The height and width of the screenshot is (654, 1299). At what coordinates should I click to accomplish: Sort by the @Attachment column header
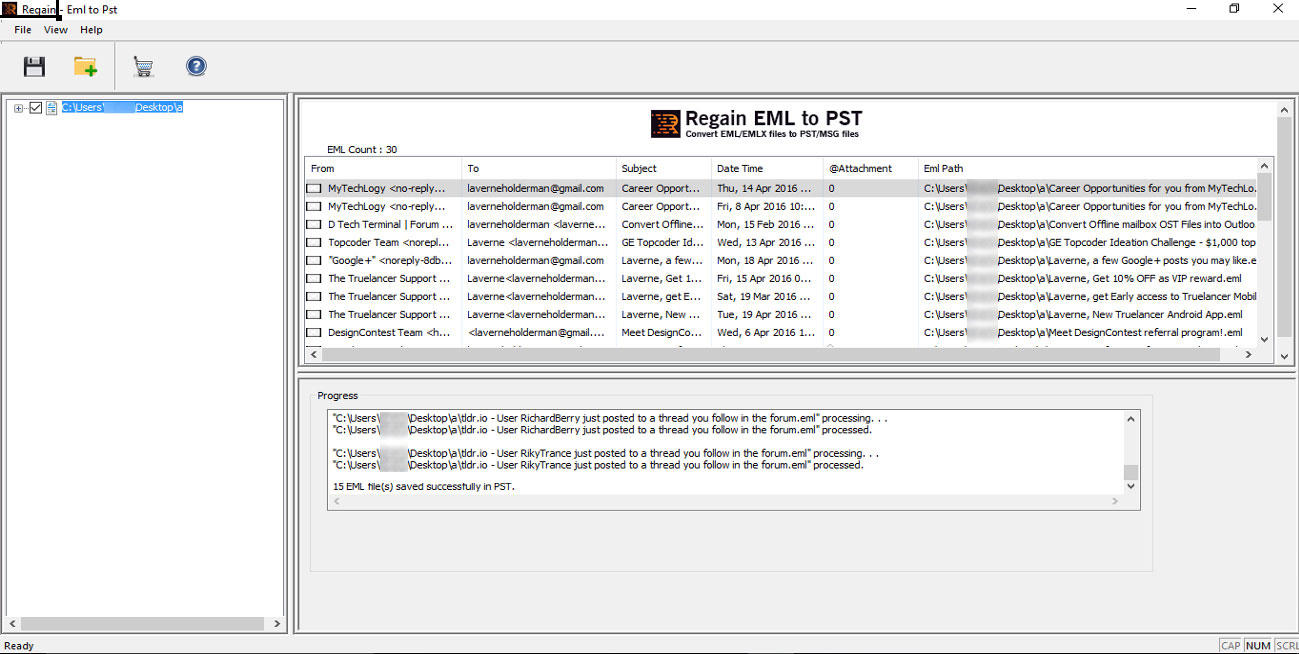pyautogui.click(x=871, y=168)
